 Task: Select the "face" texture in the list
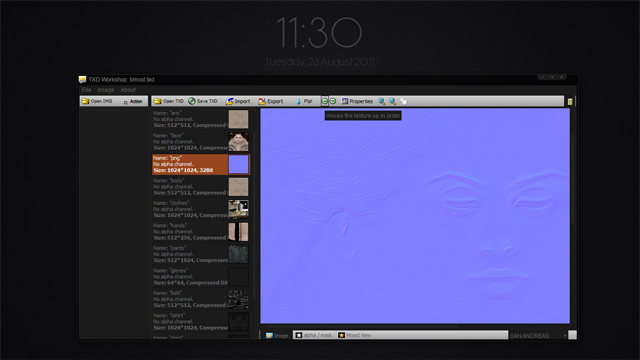pos(201,142)
